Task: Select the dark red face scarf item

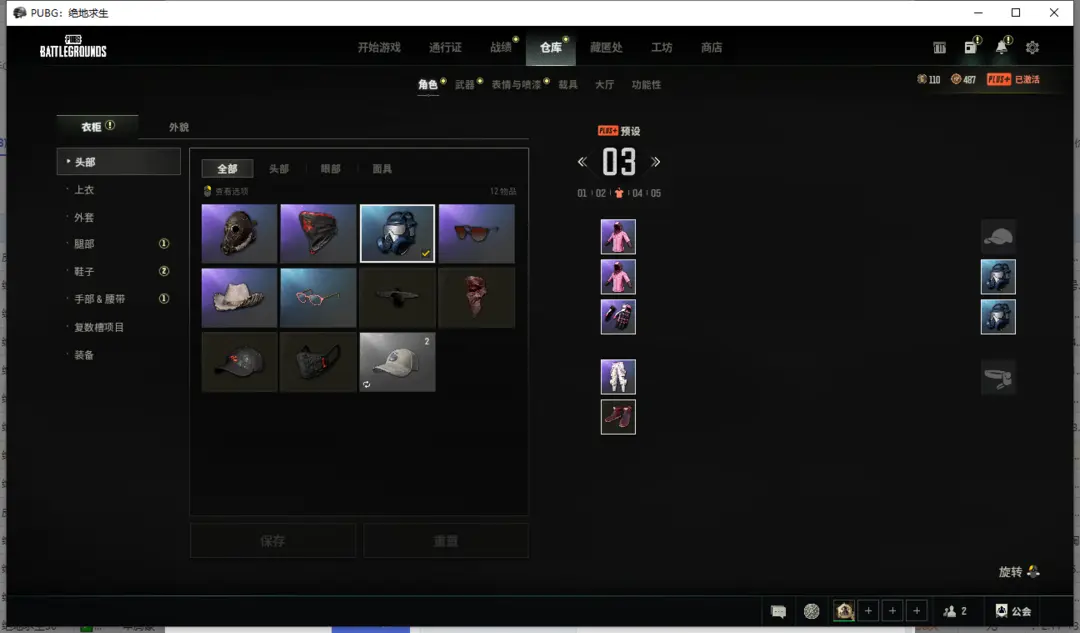Action: (477, 298)
